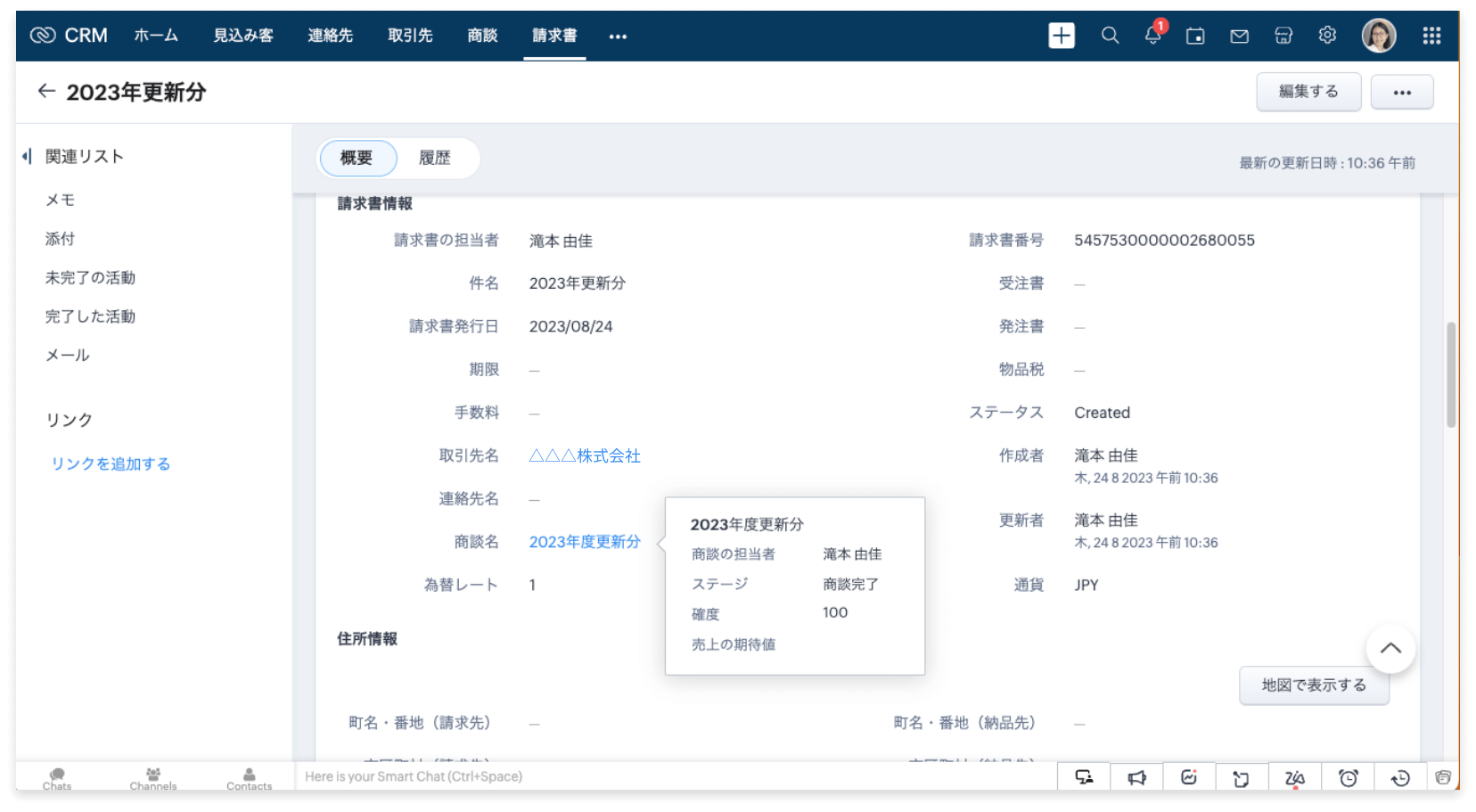Open the 連絡先 module
The height and width of the screenshot is (812, 1476).
[331, 36]
